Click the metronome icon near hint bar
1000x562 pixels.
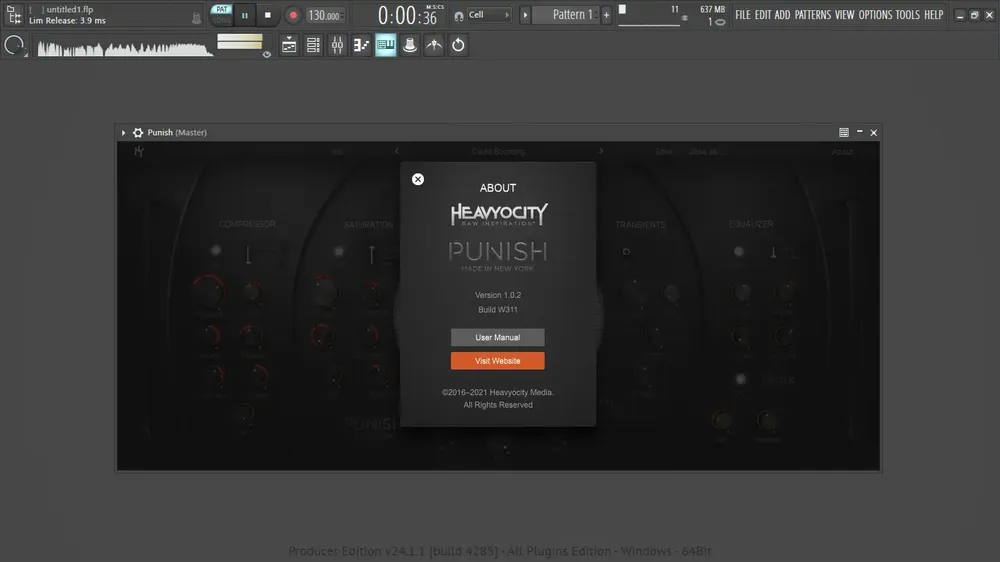(x=196, y=19)
